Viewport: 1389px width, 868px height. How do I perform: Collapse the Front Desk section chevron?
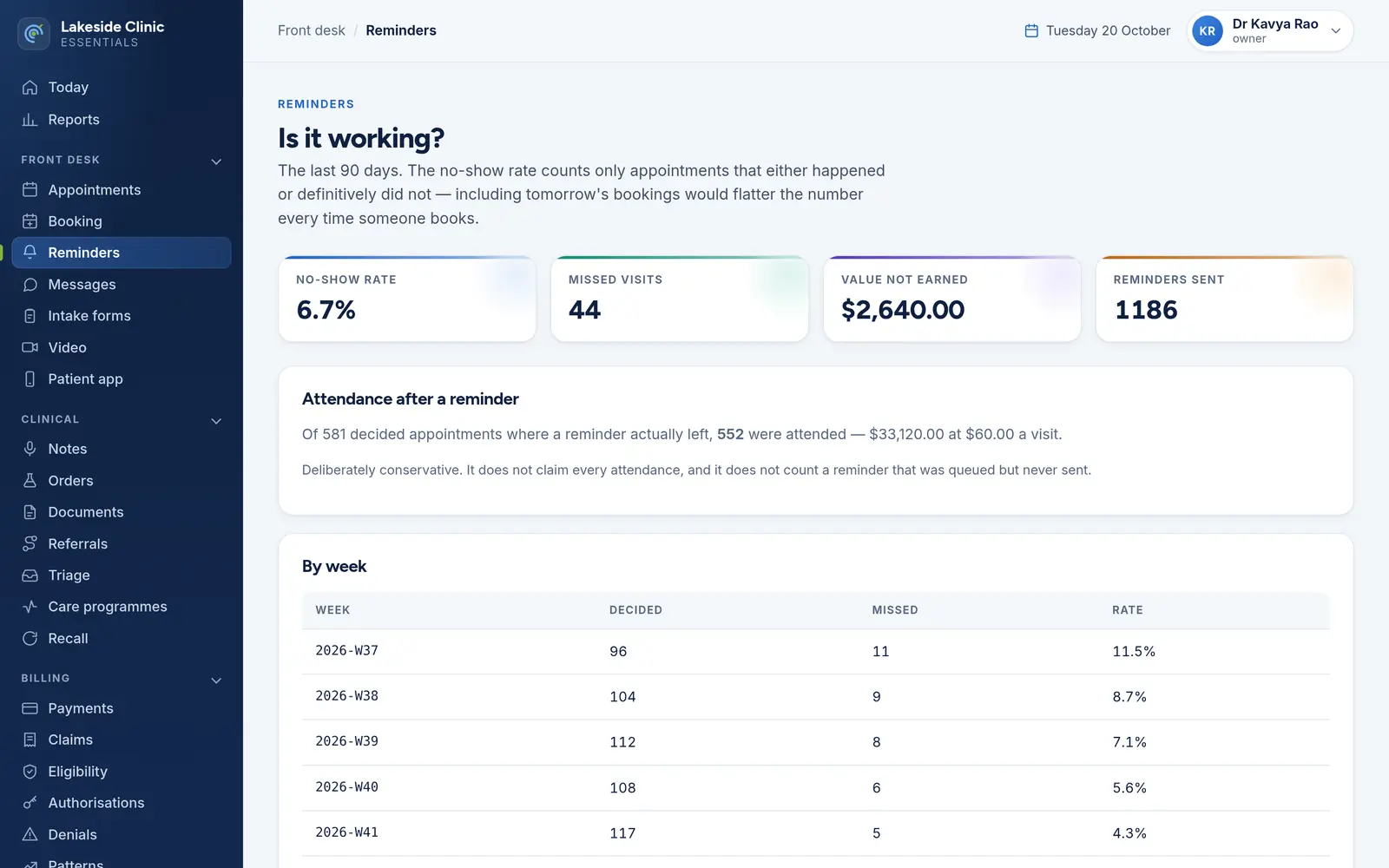click(x=216, y=161)
